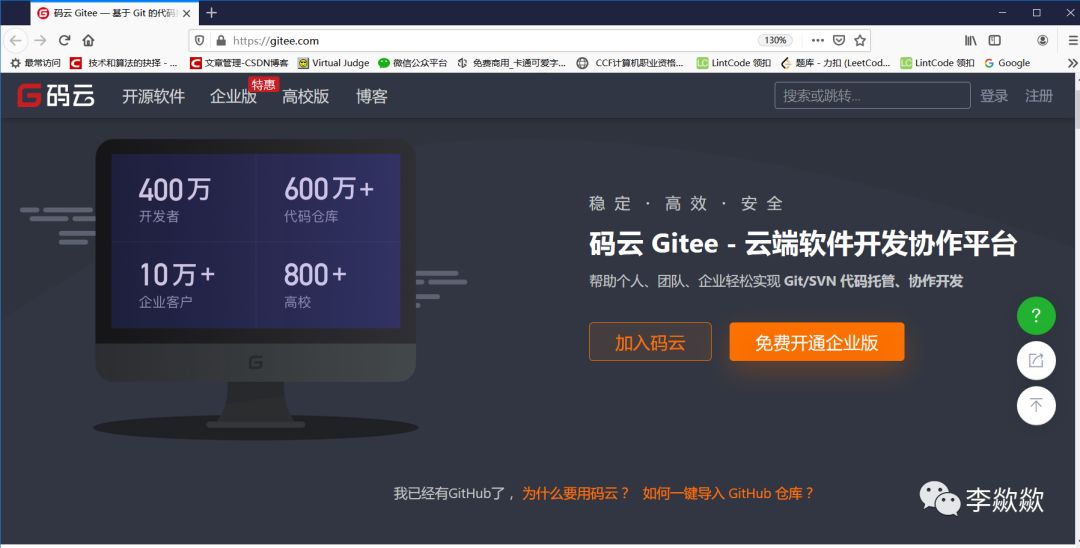Viewport: 1080px width, 548px height.
Task: Open the Firefox account icon
Action: [x=1043, y=41]
